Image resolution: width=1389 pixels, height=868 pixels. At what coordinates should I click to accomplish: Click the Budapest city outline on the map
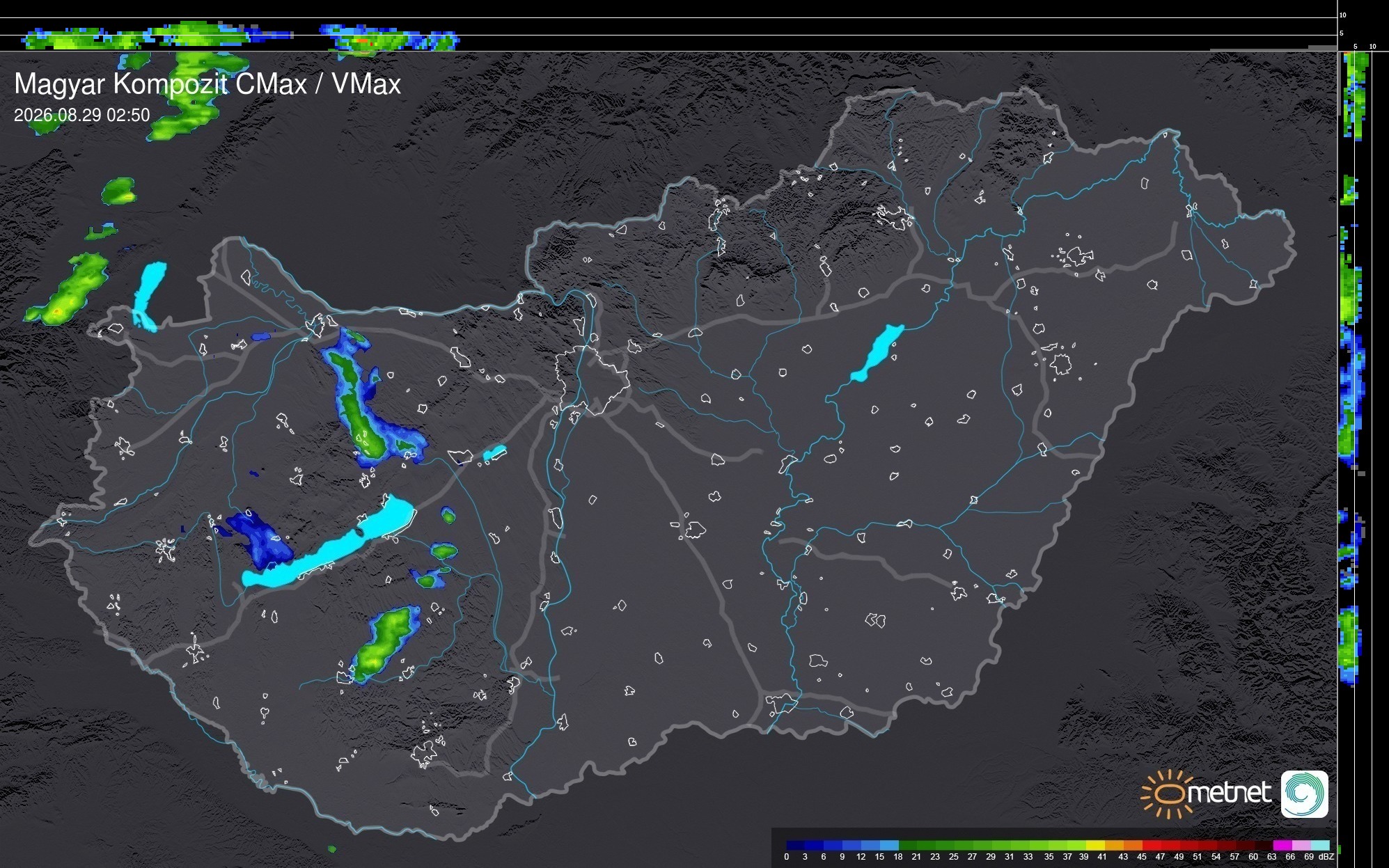[x=593, y=381]
